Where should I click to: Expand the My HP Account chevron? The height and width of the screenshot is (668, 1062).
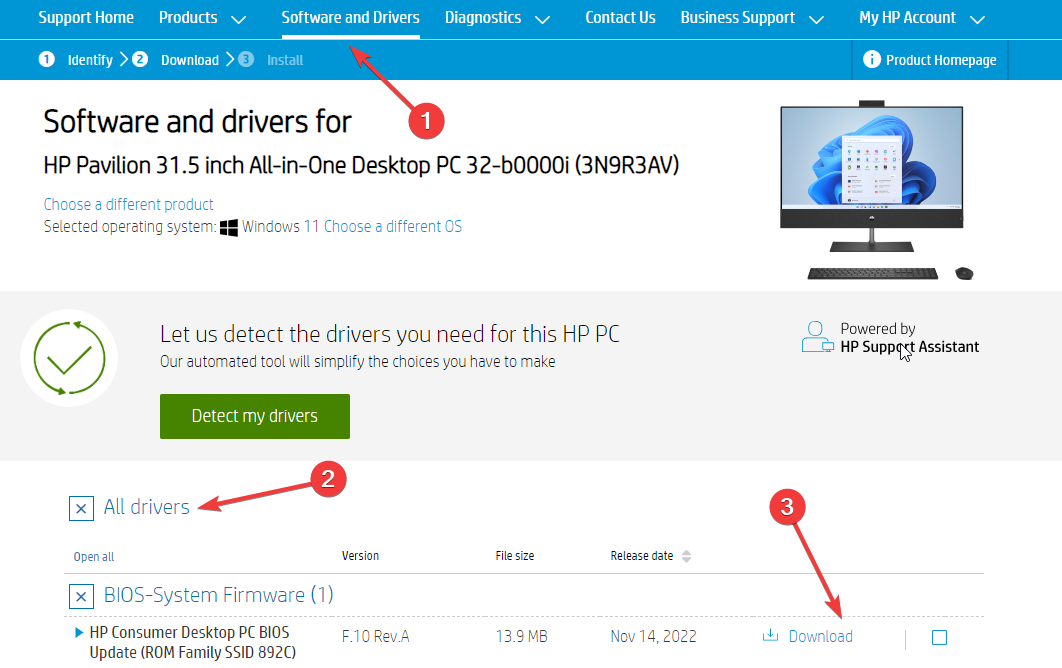tap(977, 20)
